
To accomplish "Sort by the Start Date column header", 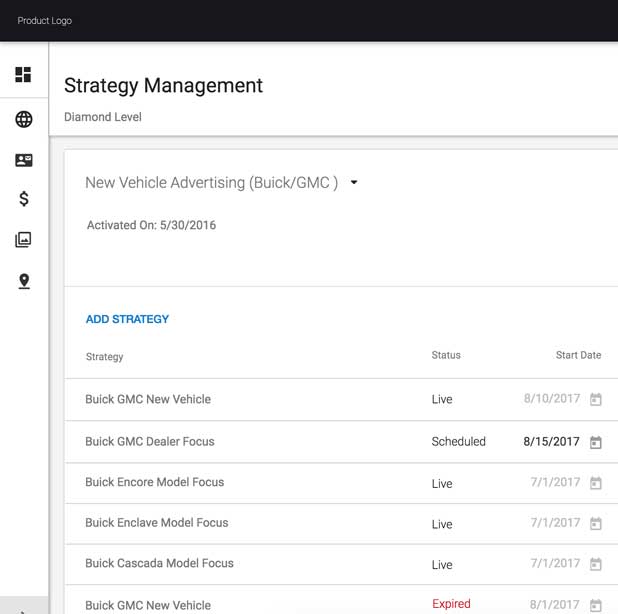I will coord(578,355).
